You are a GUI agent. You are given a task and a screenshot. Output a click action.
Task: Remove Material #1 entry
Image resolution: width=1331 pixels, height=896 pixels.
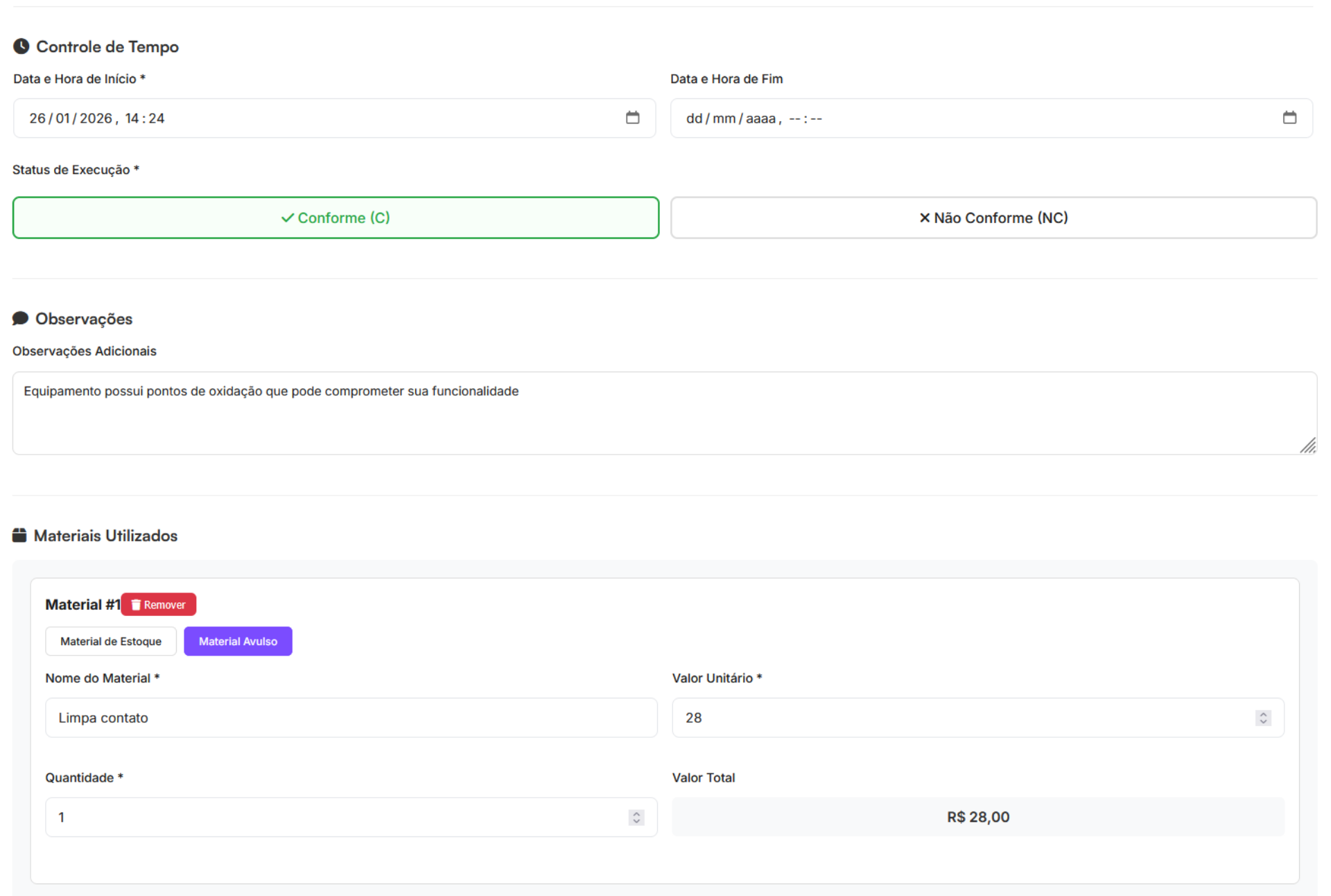[x=159, y=605]
